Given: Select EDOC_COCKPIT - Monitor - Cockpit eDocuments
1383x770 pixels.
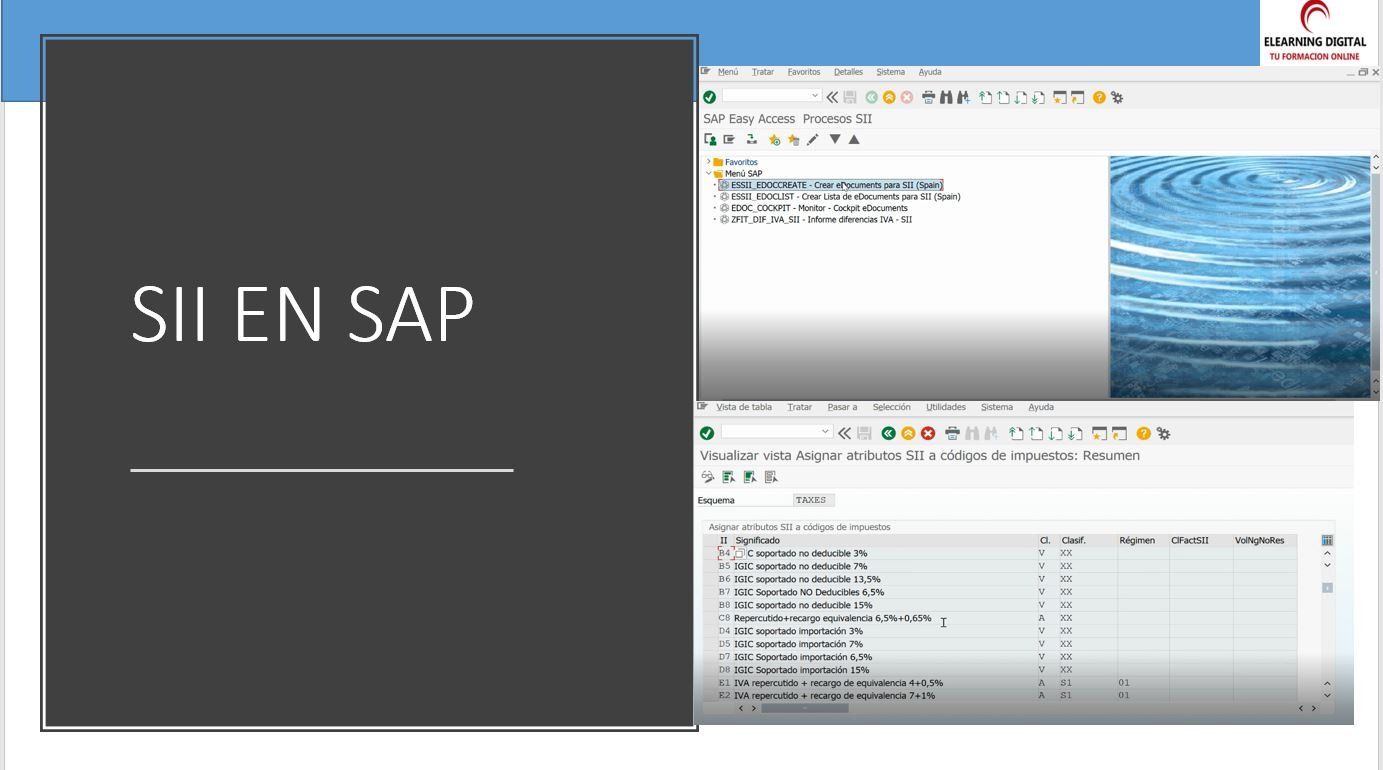Looking at the screenshot, I should pos(814,208).
